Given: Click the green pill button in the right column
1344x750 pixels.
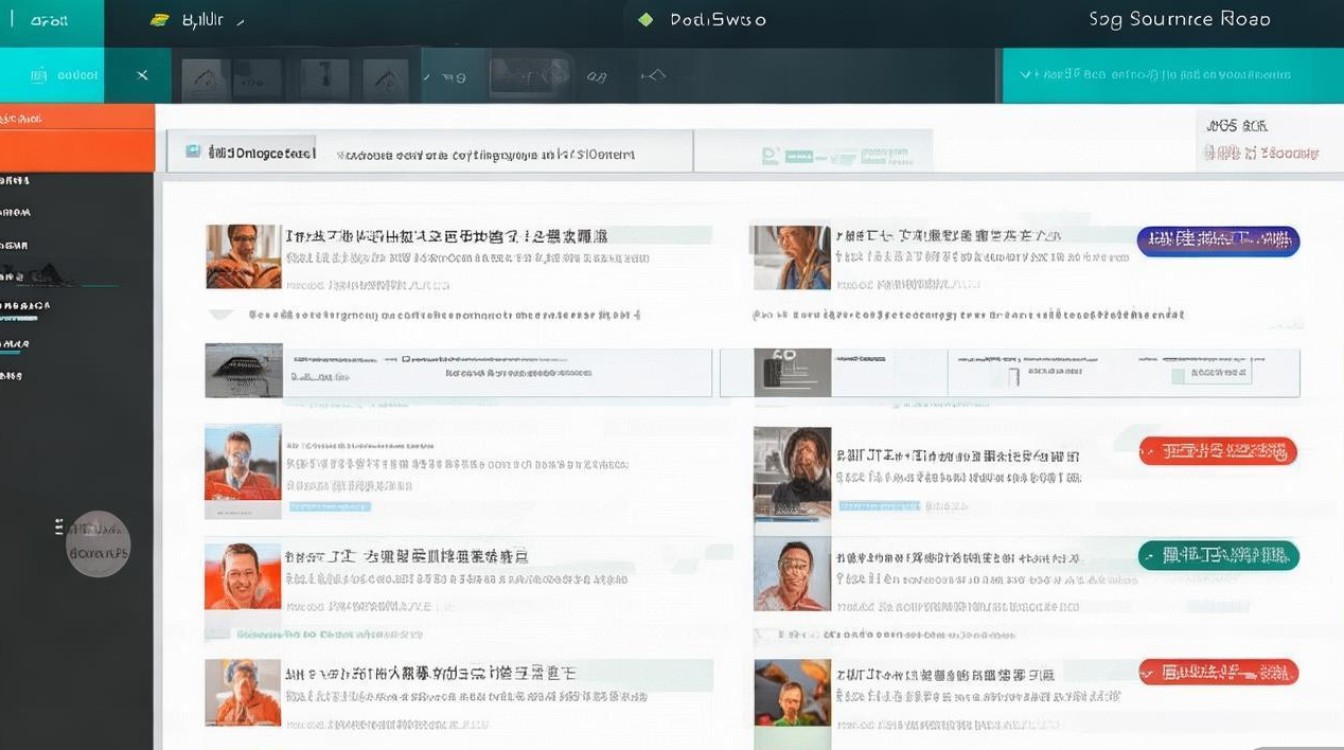Looking at the screenshot, I should click(x=1218, y=555).
